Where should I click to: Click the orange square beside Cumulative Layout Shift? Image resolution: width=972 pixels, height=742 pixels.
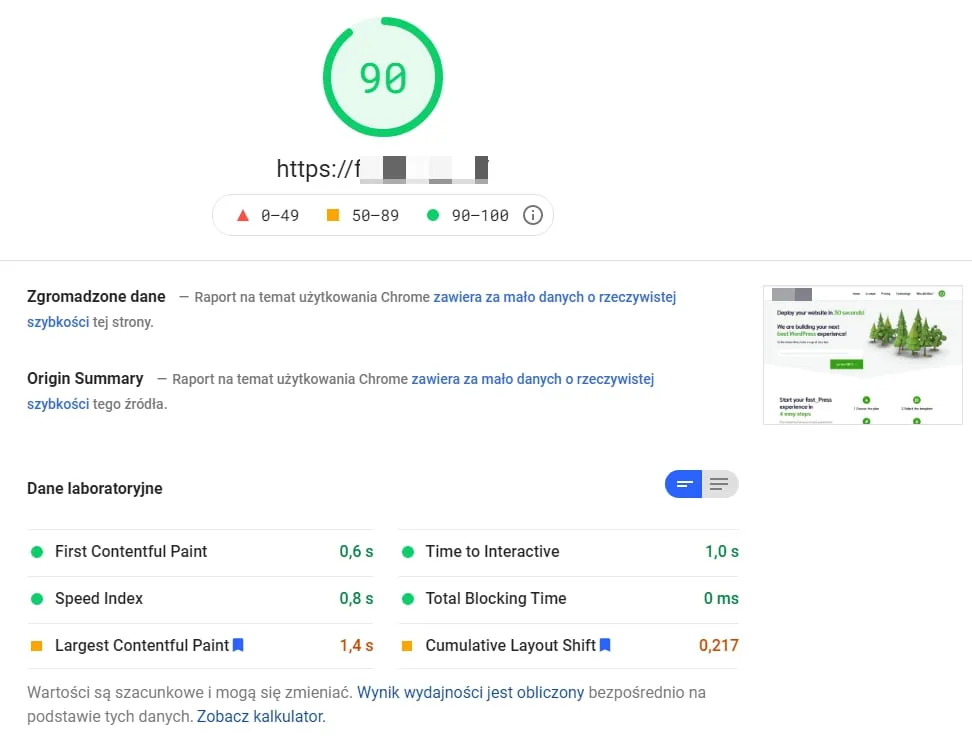point(405,645)
